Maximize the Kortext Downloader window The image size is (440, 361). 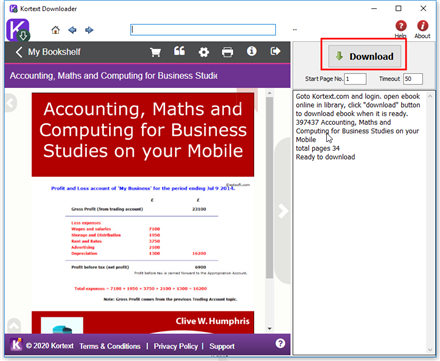pyautogui.click(x=398, y=8)
